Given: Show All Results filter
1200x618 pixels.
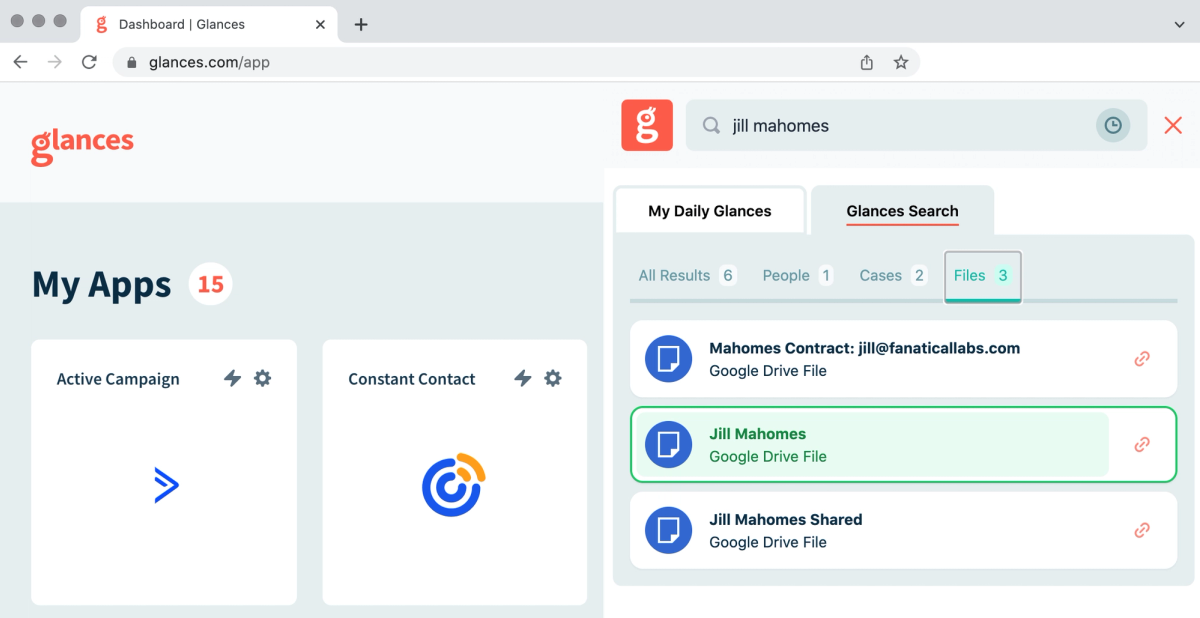Looking at the screenshot, I should (x=687, y=275).
